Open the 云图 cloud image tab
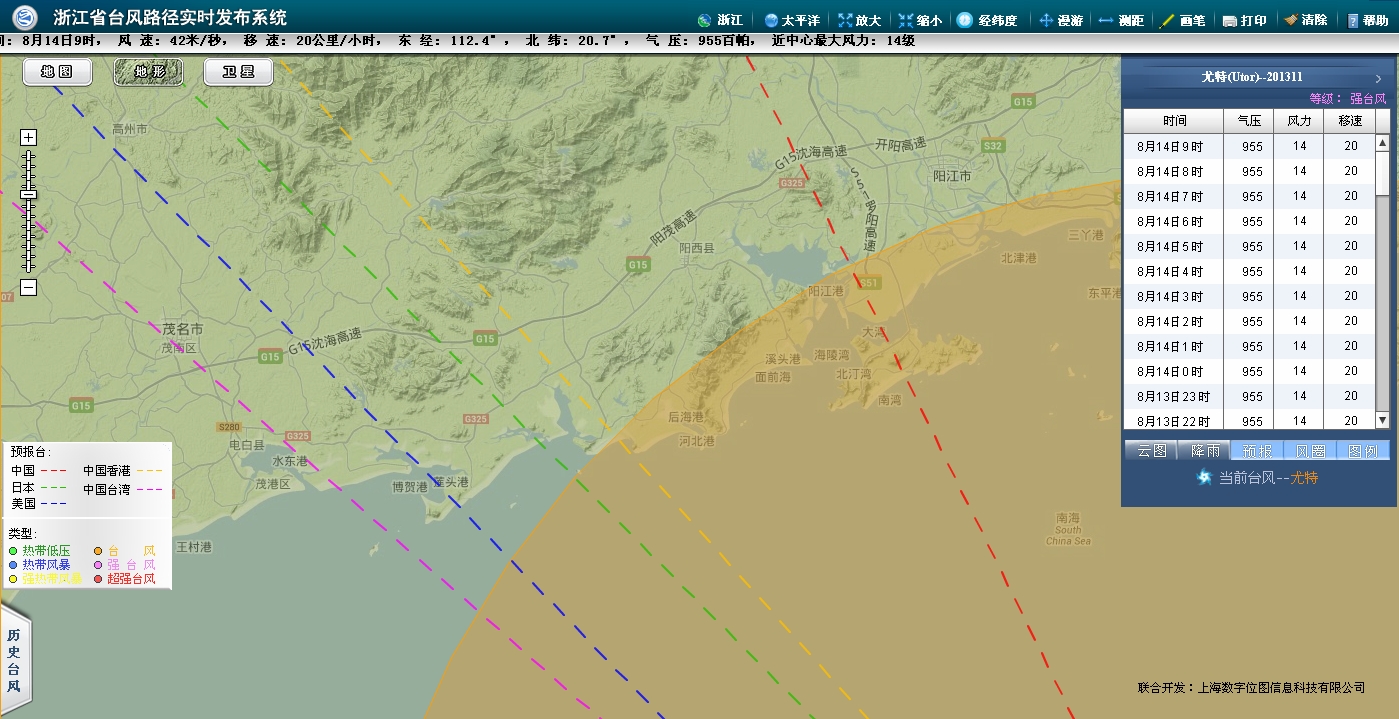 coord(1151,451)
